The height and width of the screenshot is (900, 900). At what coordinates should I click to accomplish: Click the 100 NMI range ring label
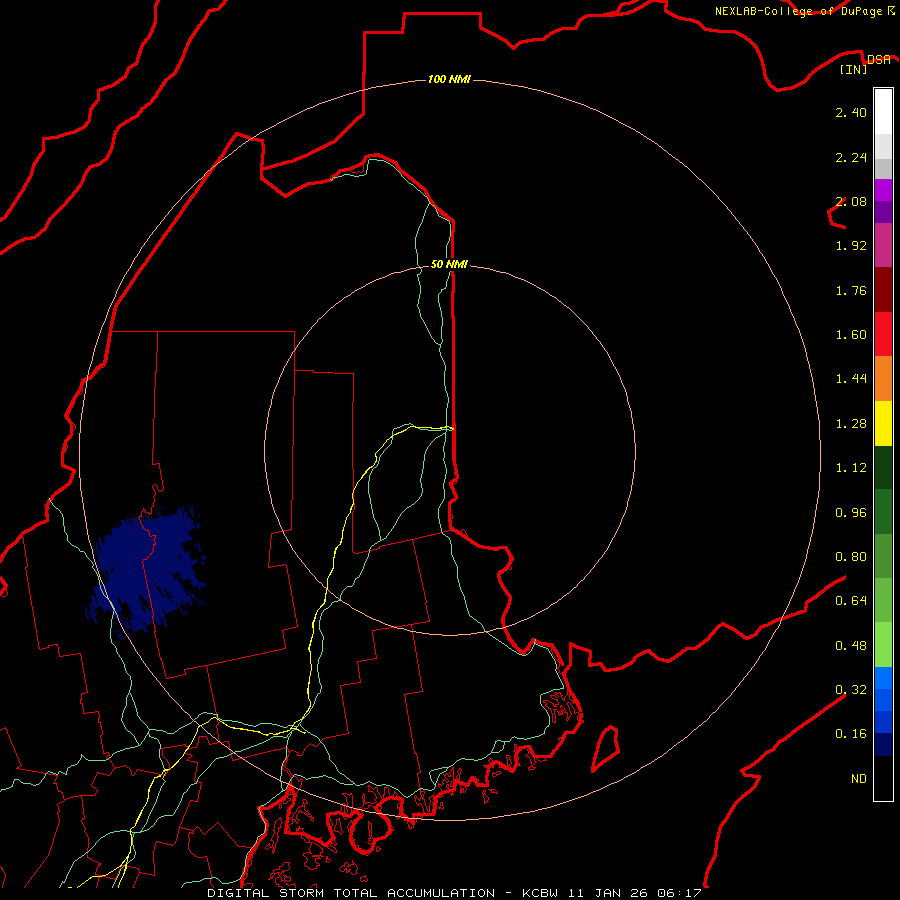coord(449,79)
